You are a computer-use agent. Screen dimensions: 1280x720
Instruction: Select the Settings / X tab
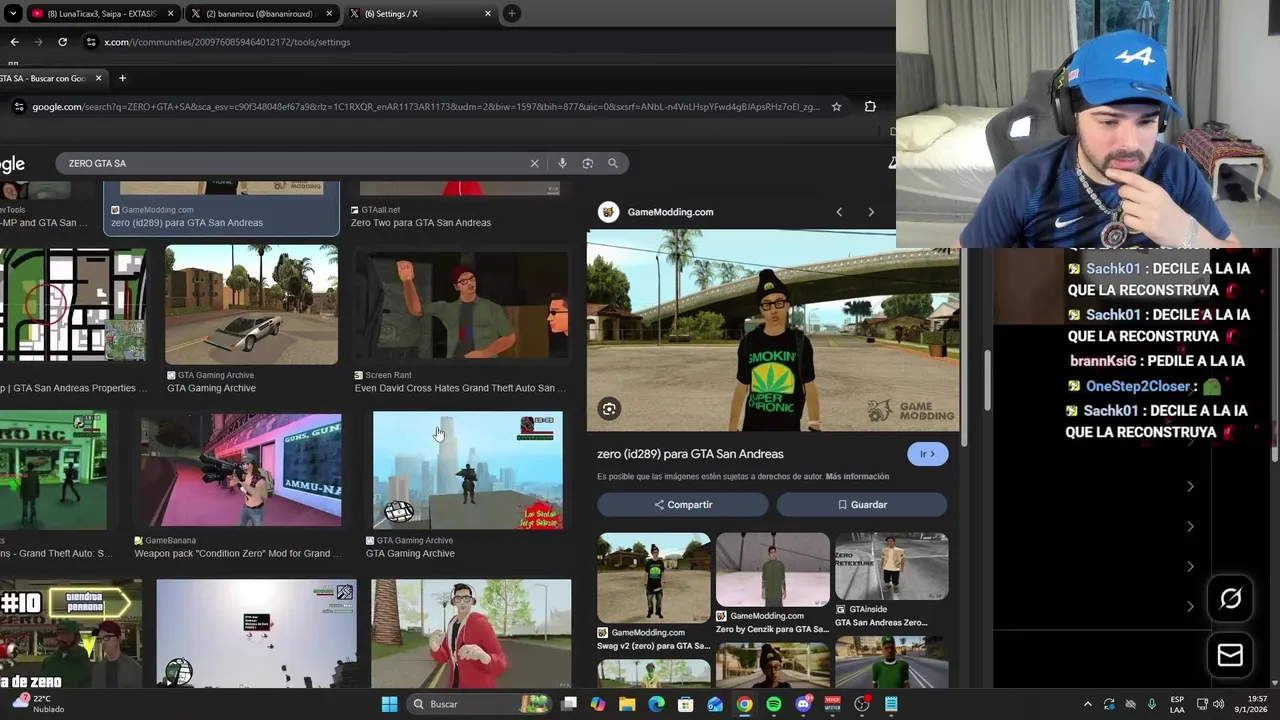point(420,14)
